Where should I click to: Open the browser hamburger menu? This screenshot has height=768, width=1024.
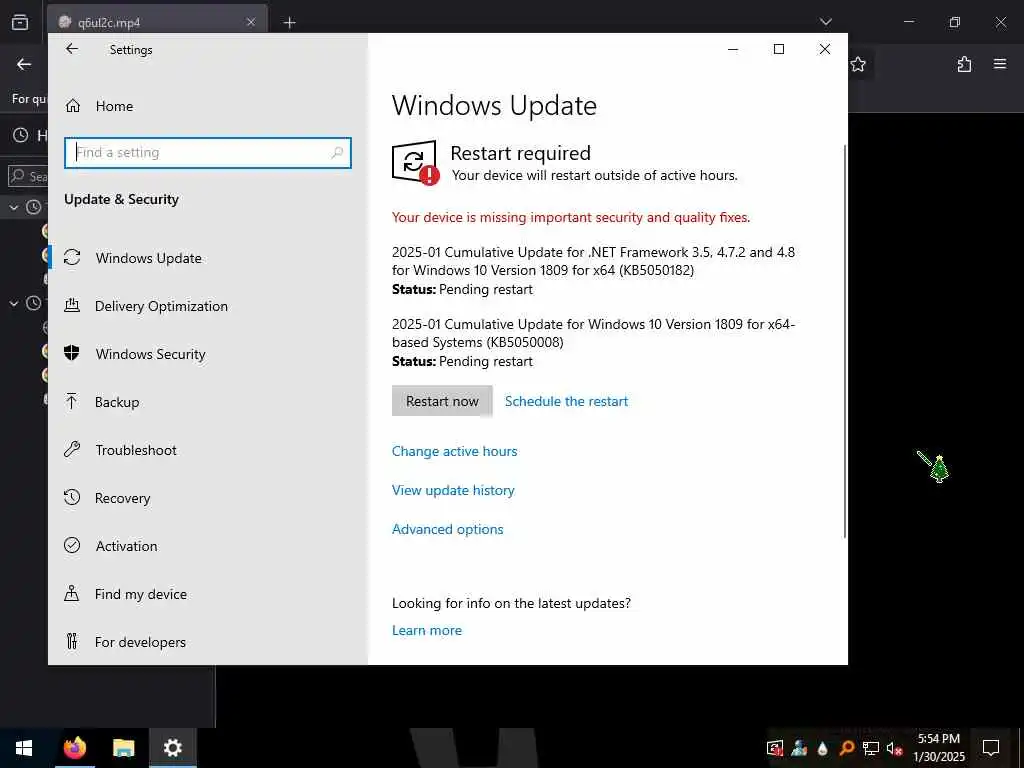1000,64
